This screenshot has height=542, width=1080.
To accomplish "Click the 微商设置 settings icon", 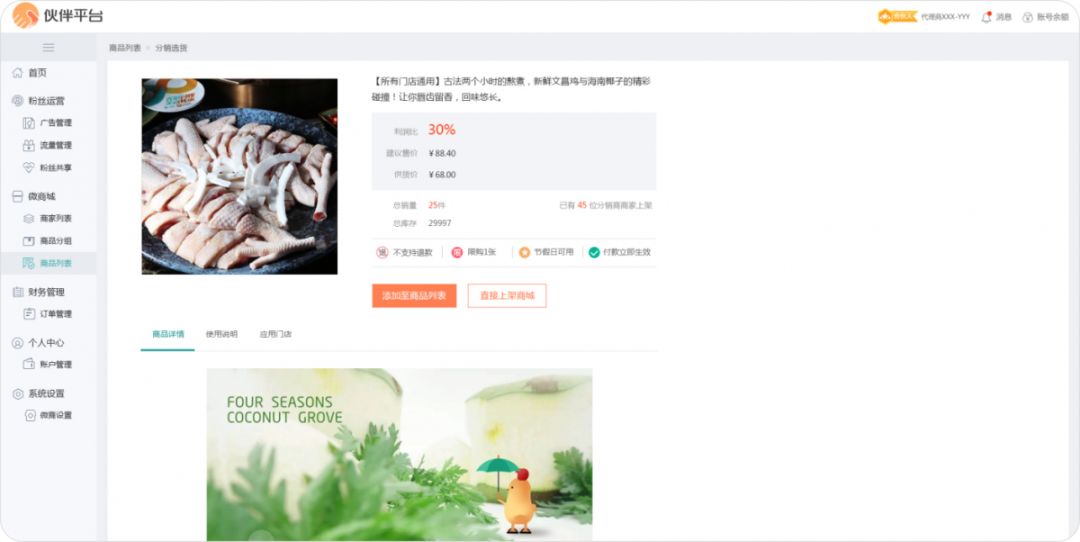I will [x=30, y=415].
